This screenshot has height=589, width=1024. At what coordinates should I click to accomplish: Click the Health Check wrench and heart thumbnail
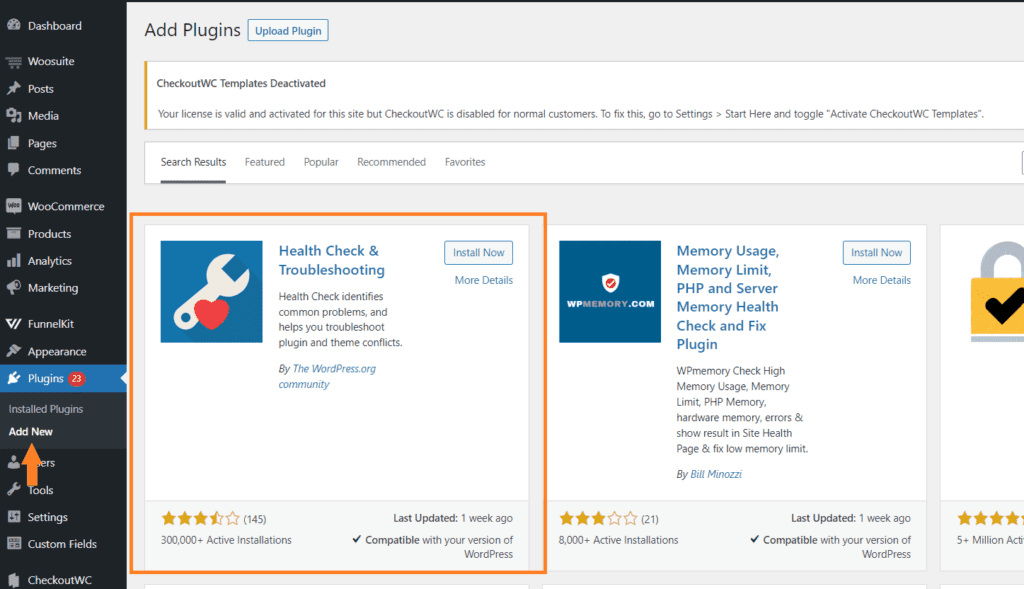pyautogui.click(x=212, y=291)
